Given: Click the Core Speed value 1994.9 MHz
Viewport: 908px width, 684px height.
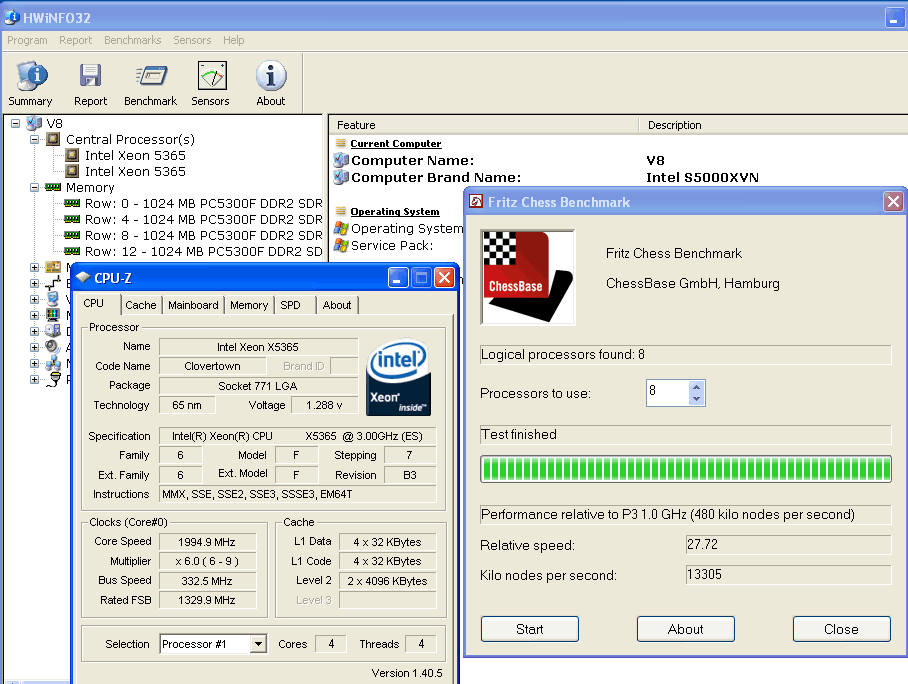Looking at the screenshot, I should point(207,542).
